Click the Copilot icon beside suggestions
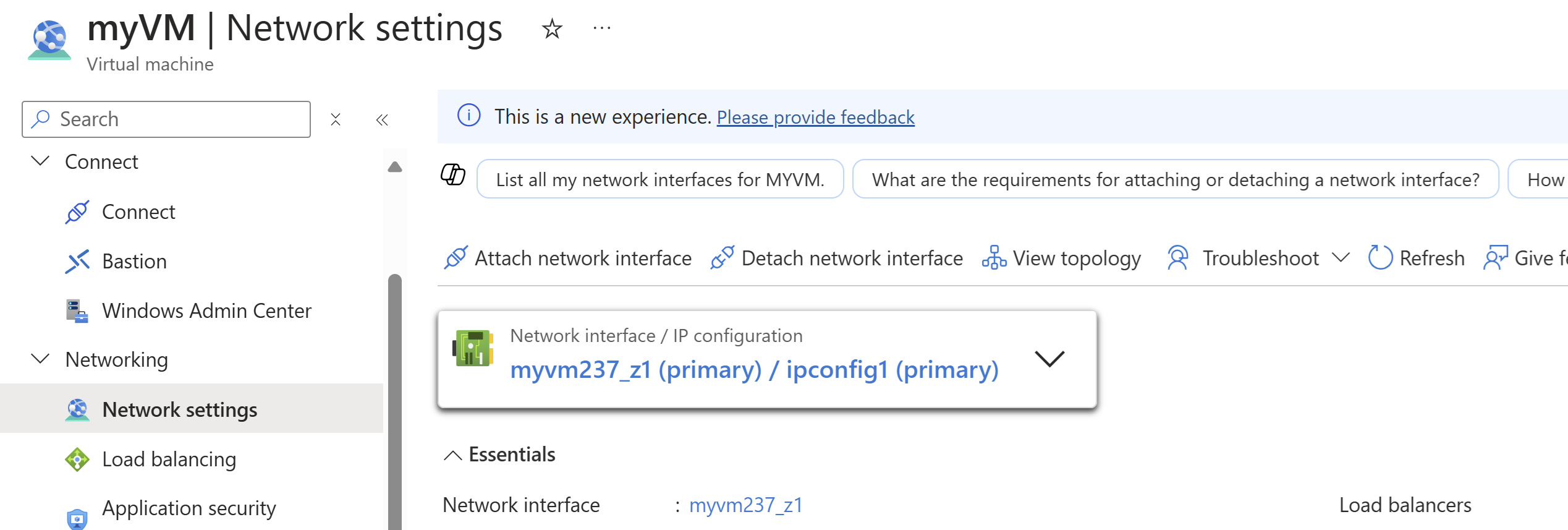This screenshot has width=1568, height=530. point(453,175)
